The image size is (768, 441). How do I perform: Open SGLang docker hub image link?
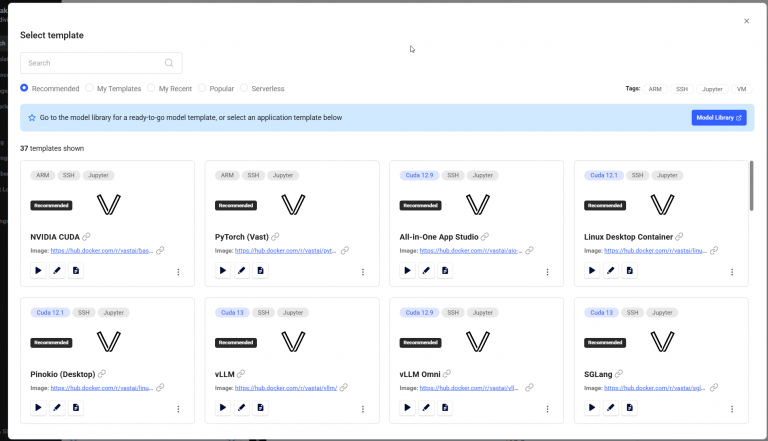pos(655,388)
